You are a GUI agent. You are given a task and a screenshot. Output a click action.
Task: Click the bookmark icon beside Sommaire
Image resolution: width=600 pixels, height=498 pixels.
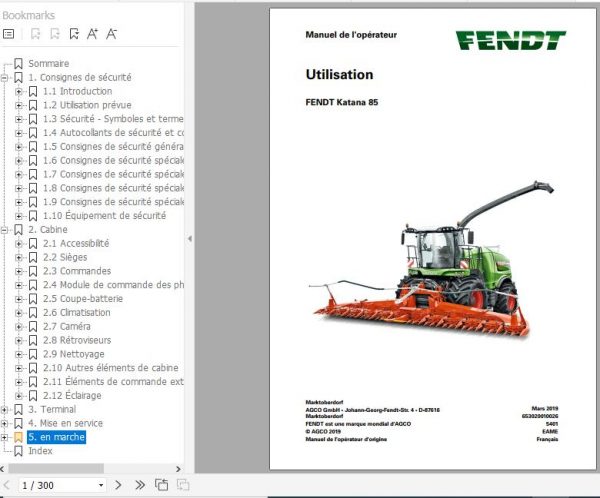click(18, 64)
